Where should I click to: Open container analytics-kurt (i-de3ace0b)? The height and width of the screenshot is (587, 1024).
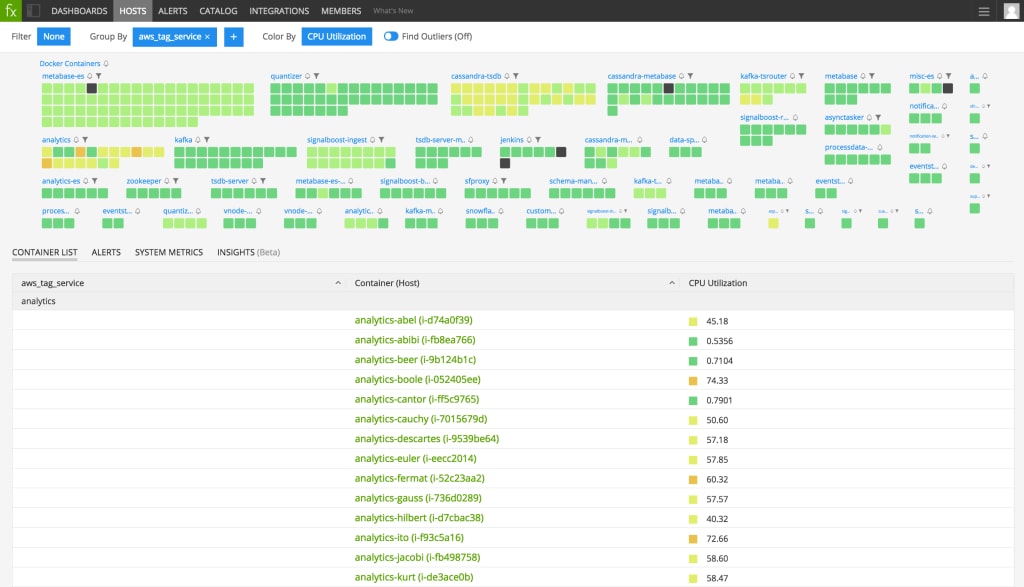tap(413, 577)
